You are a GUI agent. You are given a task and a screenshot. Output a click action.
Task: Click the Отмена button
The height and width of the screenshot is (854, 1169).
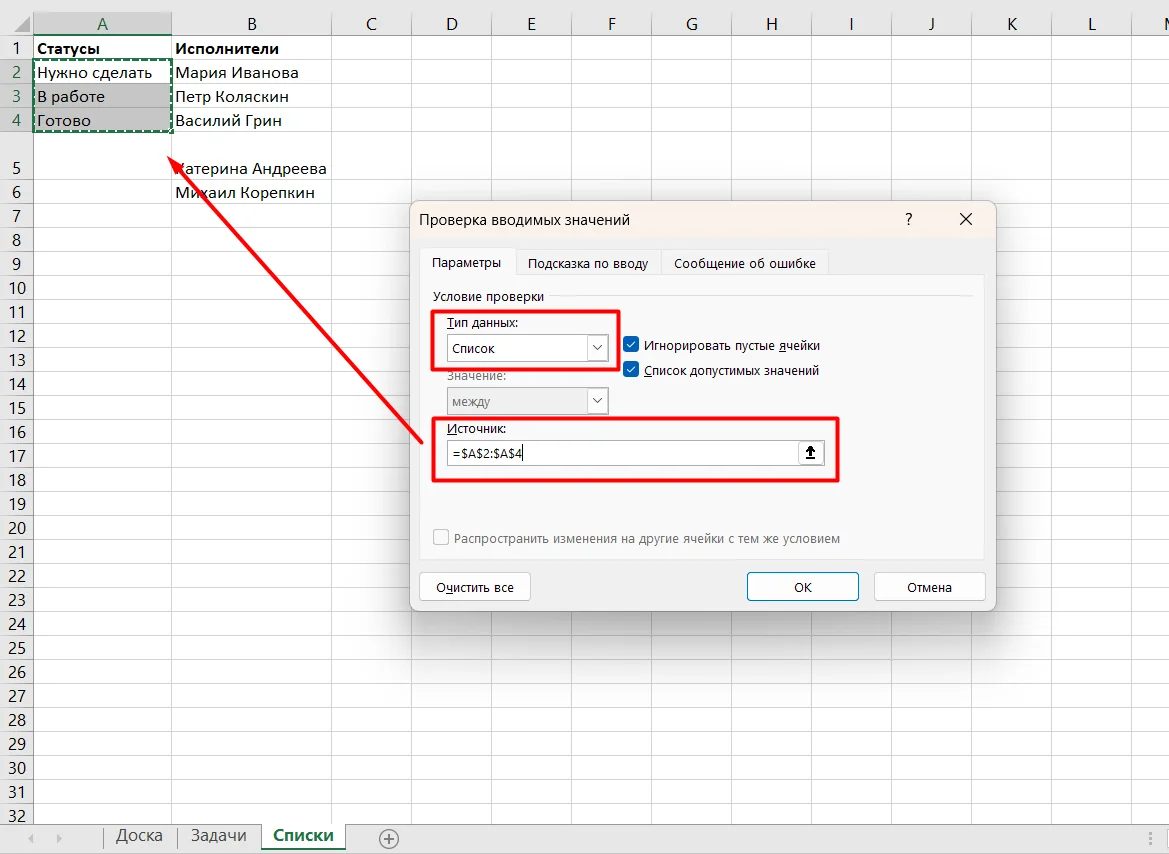point(929,587)
